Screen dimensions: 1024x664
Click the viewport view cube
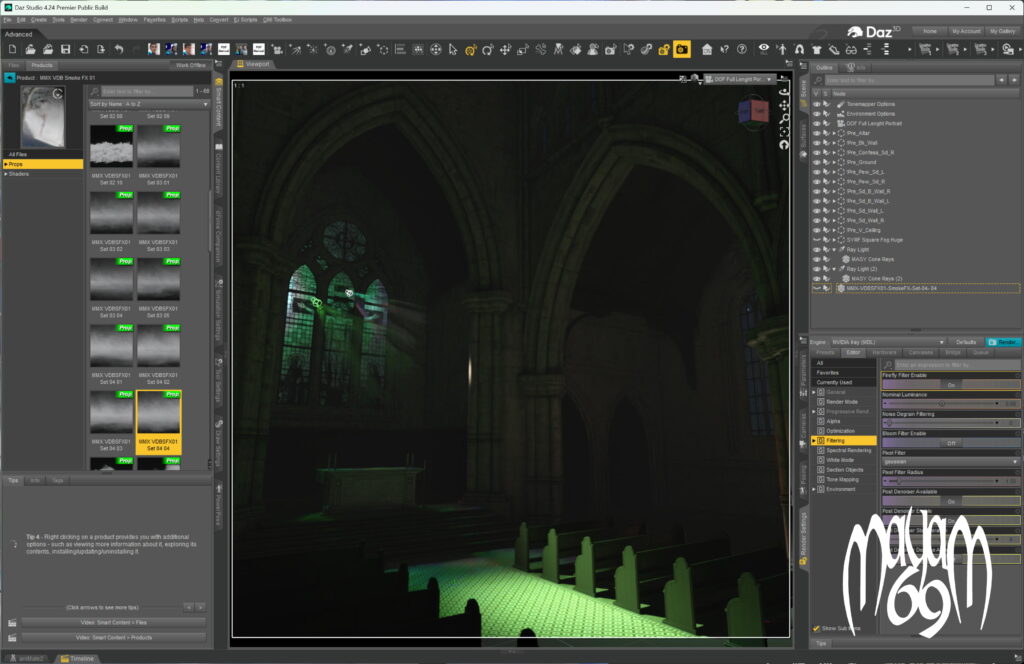[x=753, y=112]
